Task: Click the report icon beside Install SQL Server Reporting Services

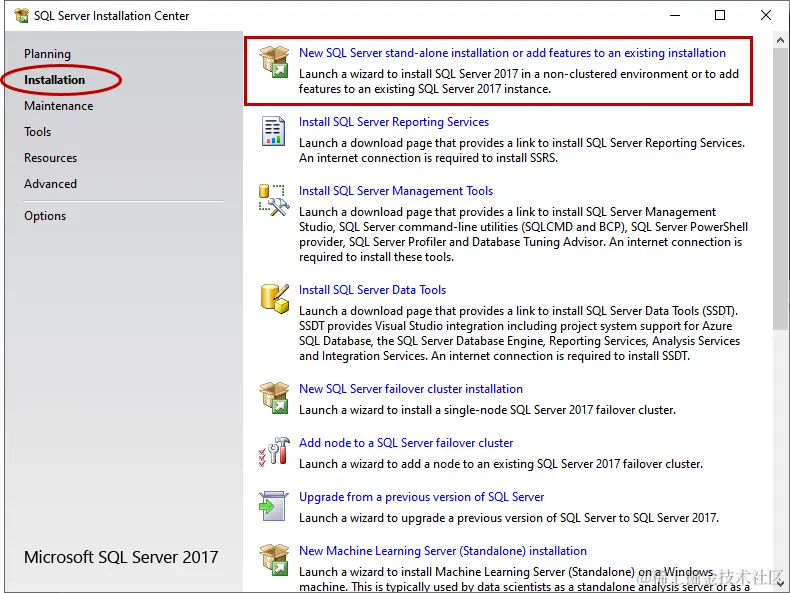Action: 274,131
